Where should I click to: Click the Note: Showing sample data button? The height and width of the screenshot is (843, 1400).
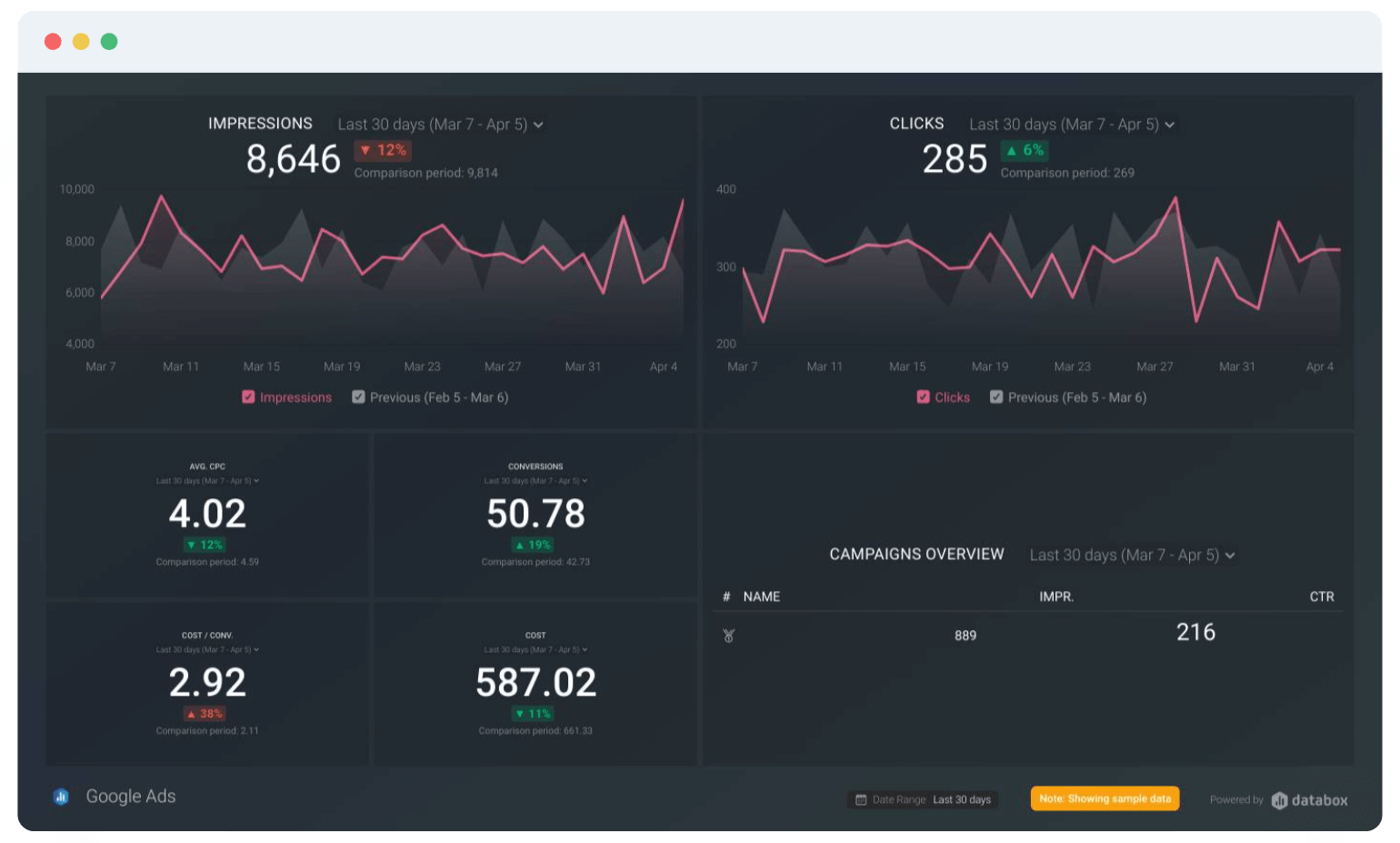pos(1105,798)
